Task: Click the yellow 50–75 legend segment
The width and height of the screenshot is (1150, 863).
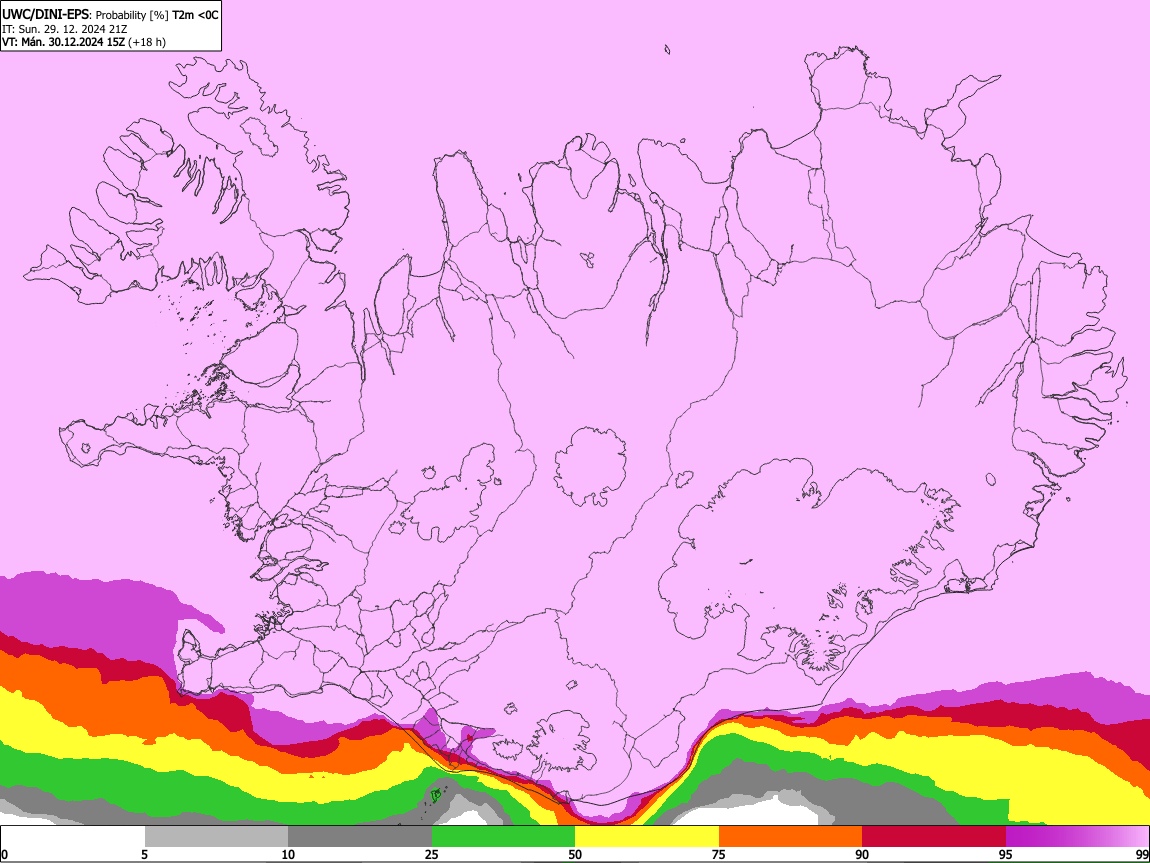Action: [x=647, y=837]
